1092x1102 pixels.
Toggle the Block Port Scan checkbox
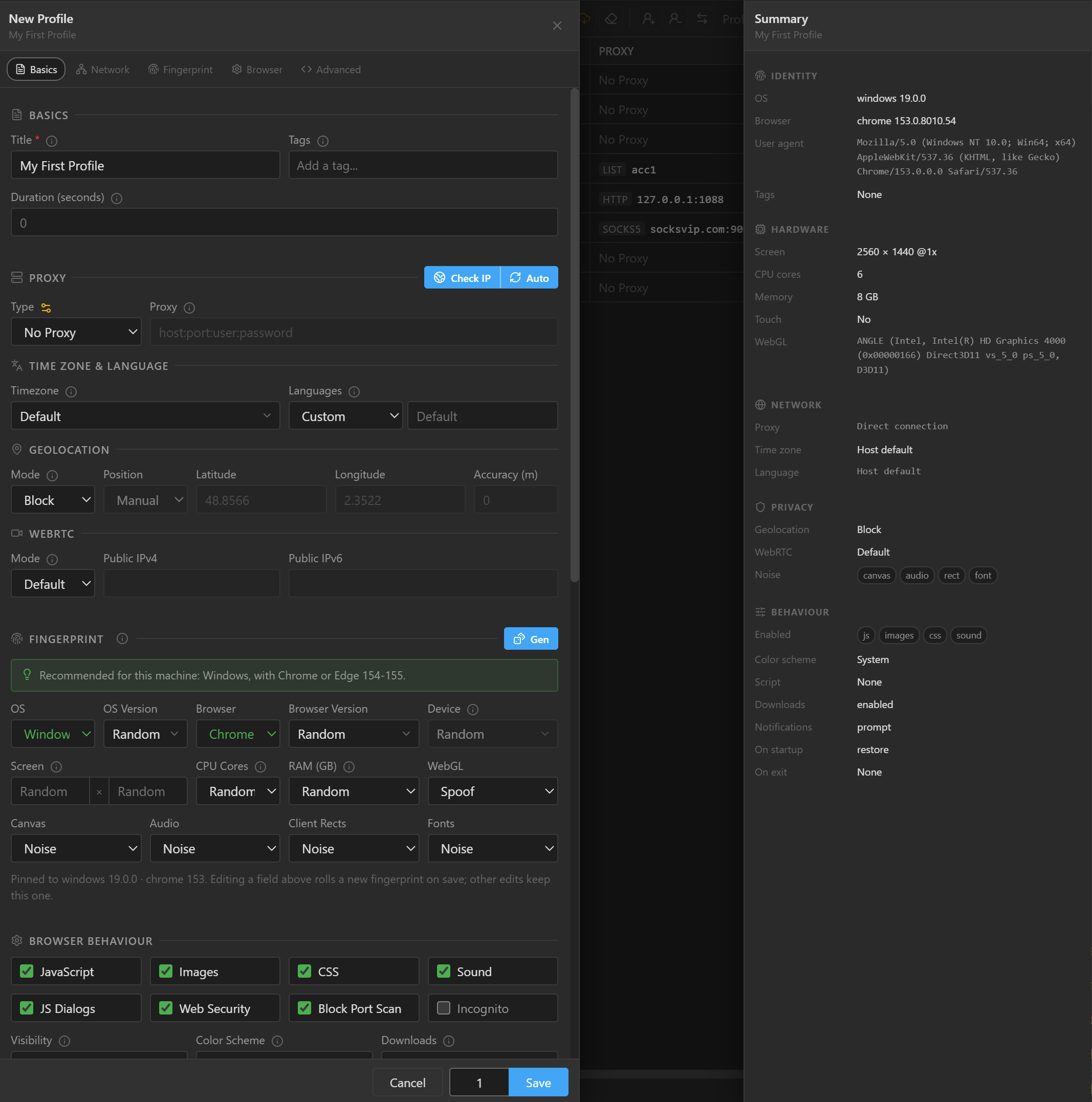click(x=304, y=1008)
